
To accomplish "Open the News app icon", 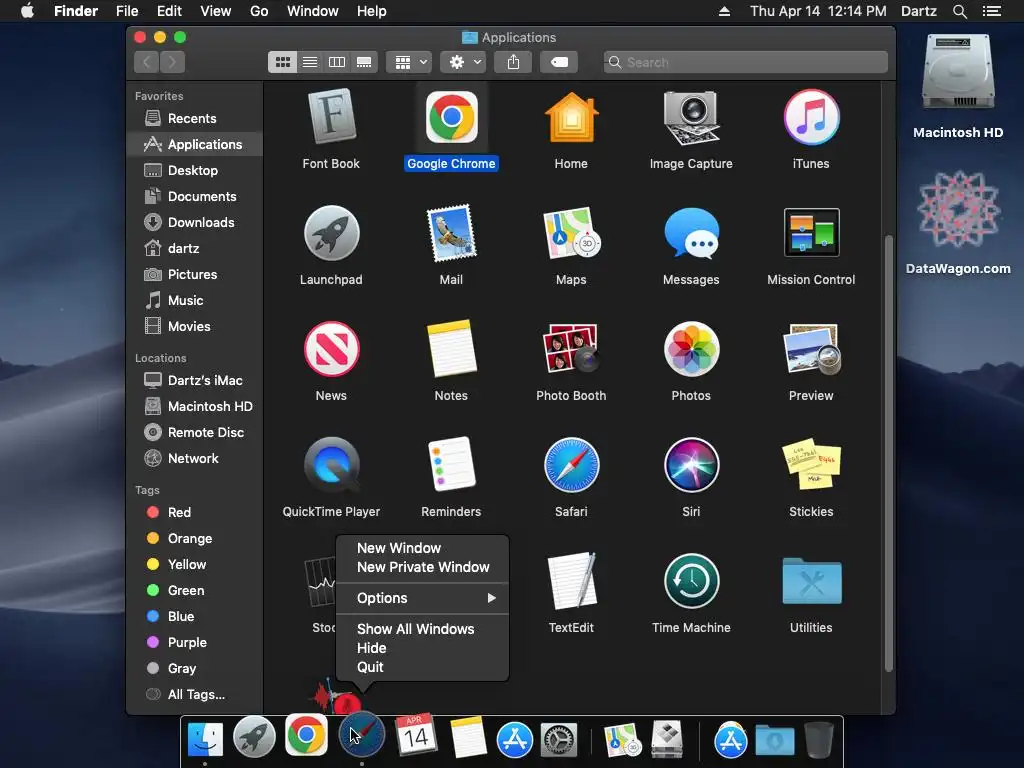I will pos(331,349).
